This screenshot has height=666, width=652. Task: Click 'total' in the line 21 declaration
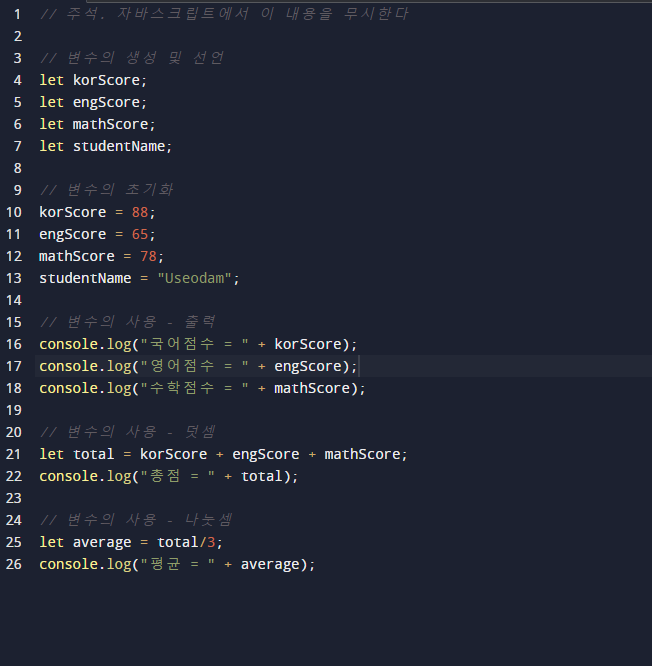point(93,454)
